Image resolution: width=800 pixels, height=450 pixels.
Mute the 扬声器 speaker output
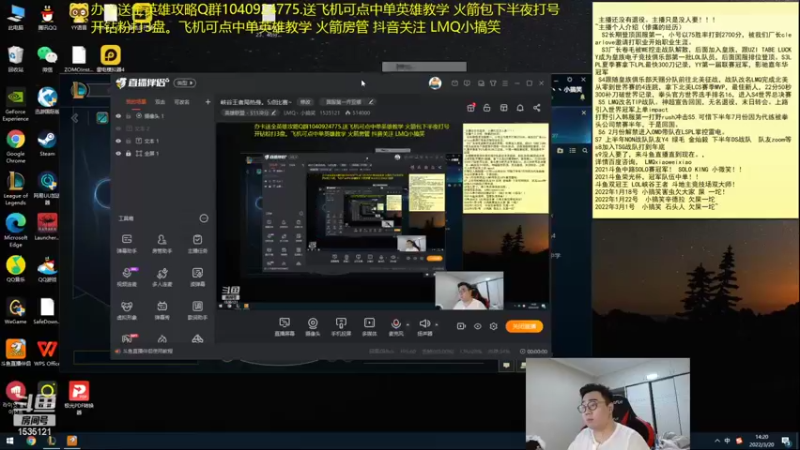tap(424, 327)
